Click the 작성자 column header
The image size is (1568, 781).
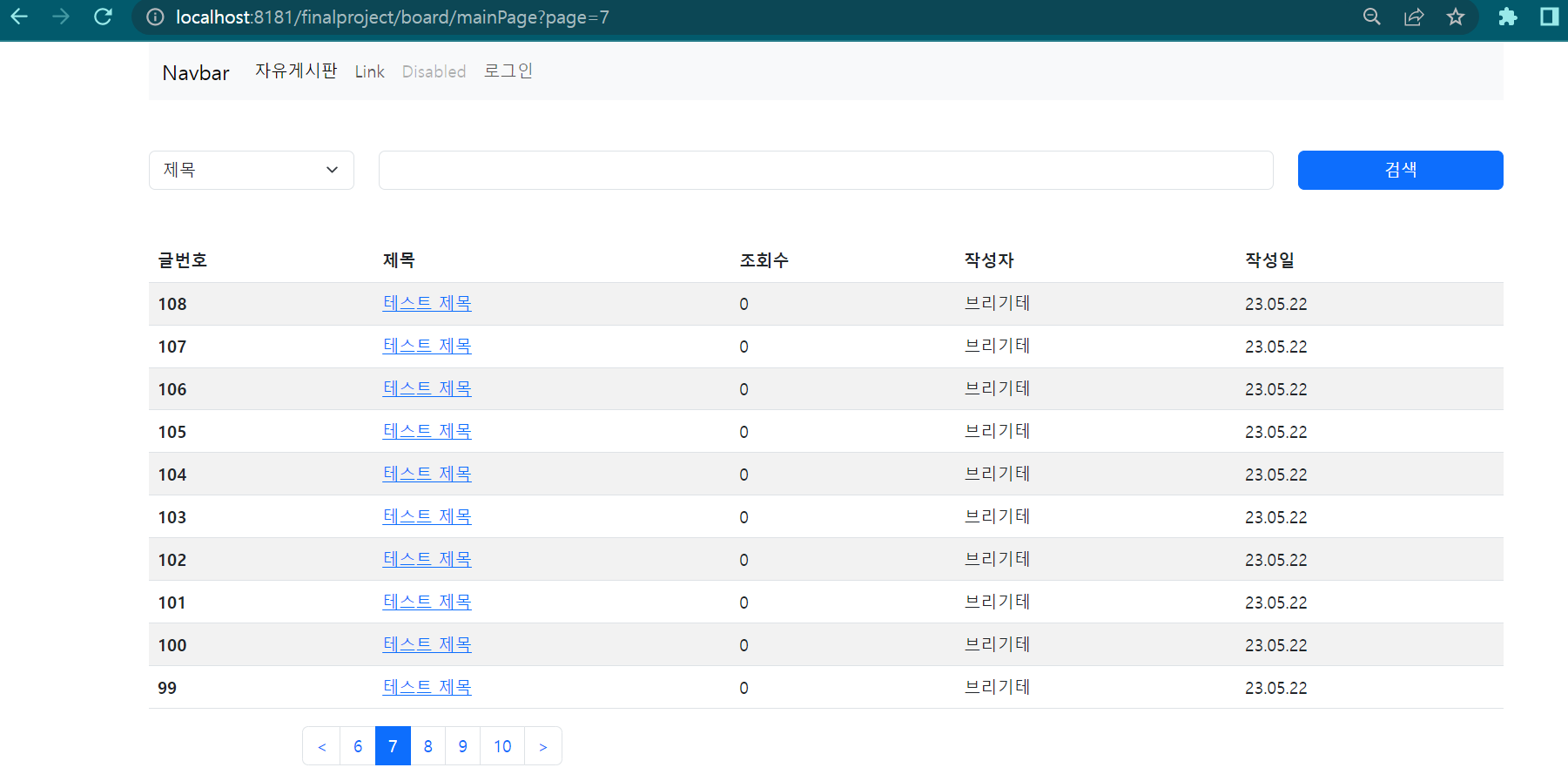989,260
